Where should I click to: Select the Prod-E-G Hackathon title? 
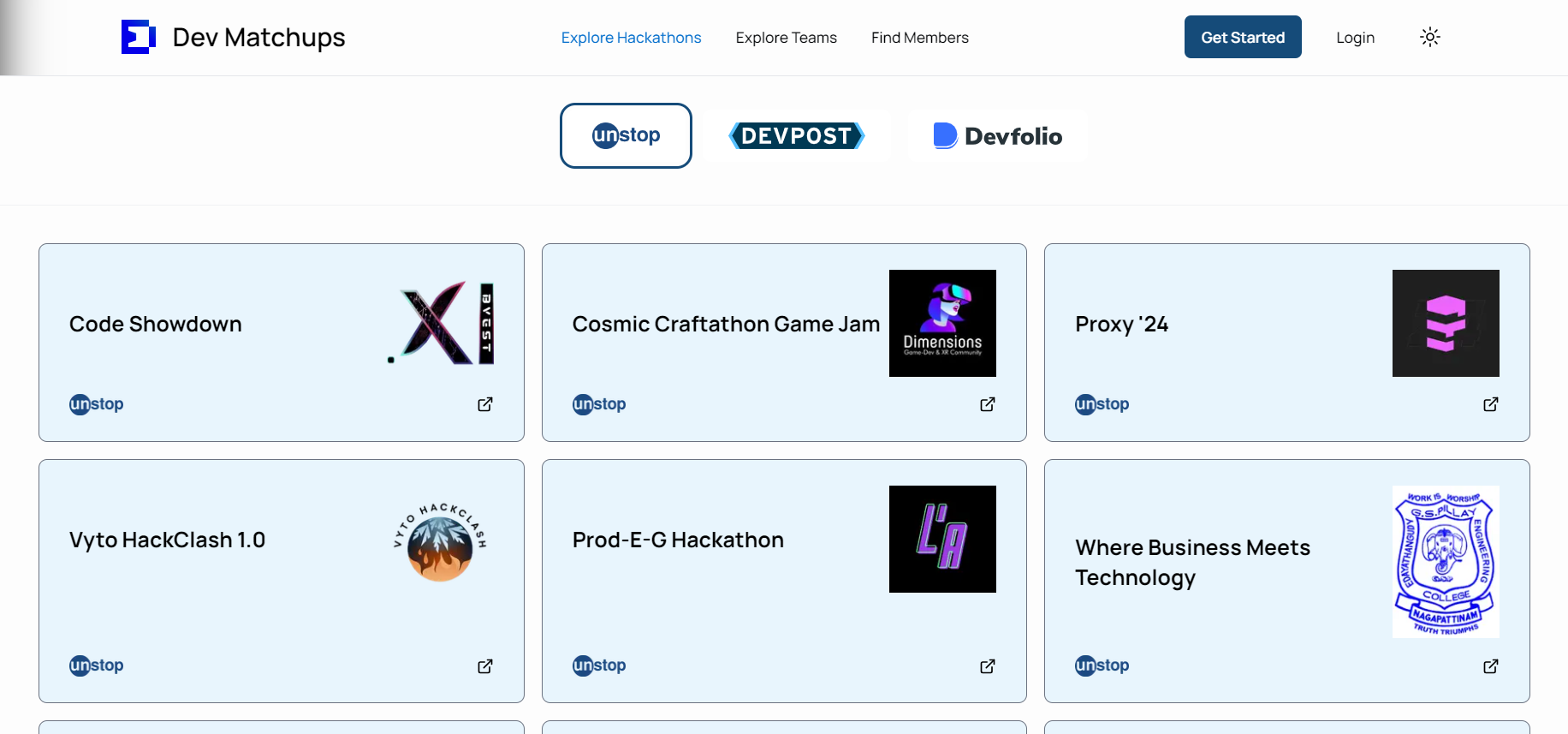pos(678,540)
